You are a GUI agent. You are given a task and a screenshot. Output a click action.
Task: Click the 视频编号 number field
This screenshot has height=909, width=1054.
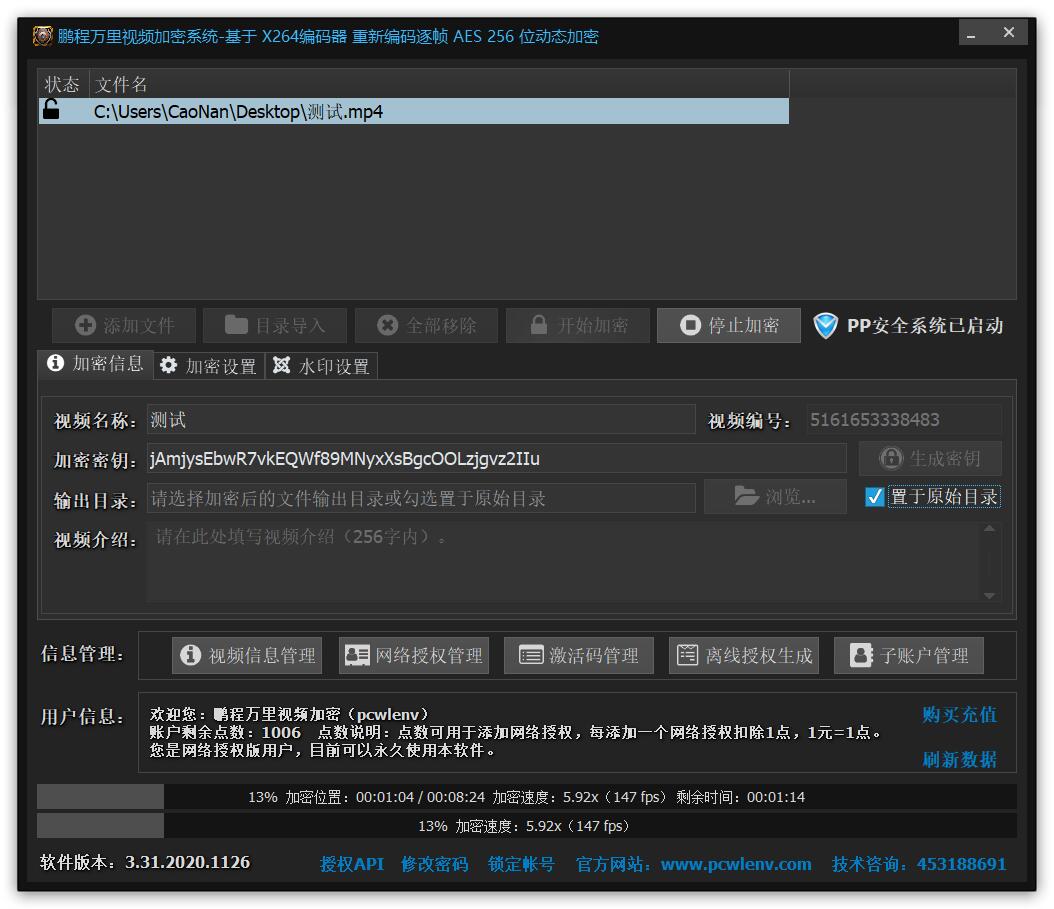click(904, 420)
